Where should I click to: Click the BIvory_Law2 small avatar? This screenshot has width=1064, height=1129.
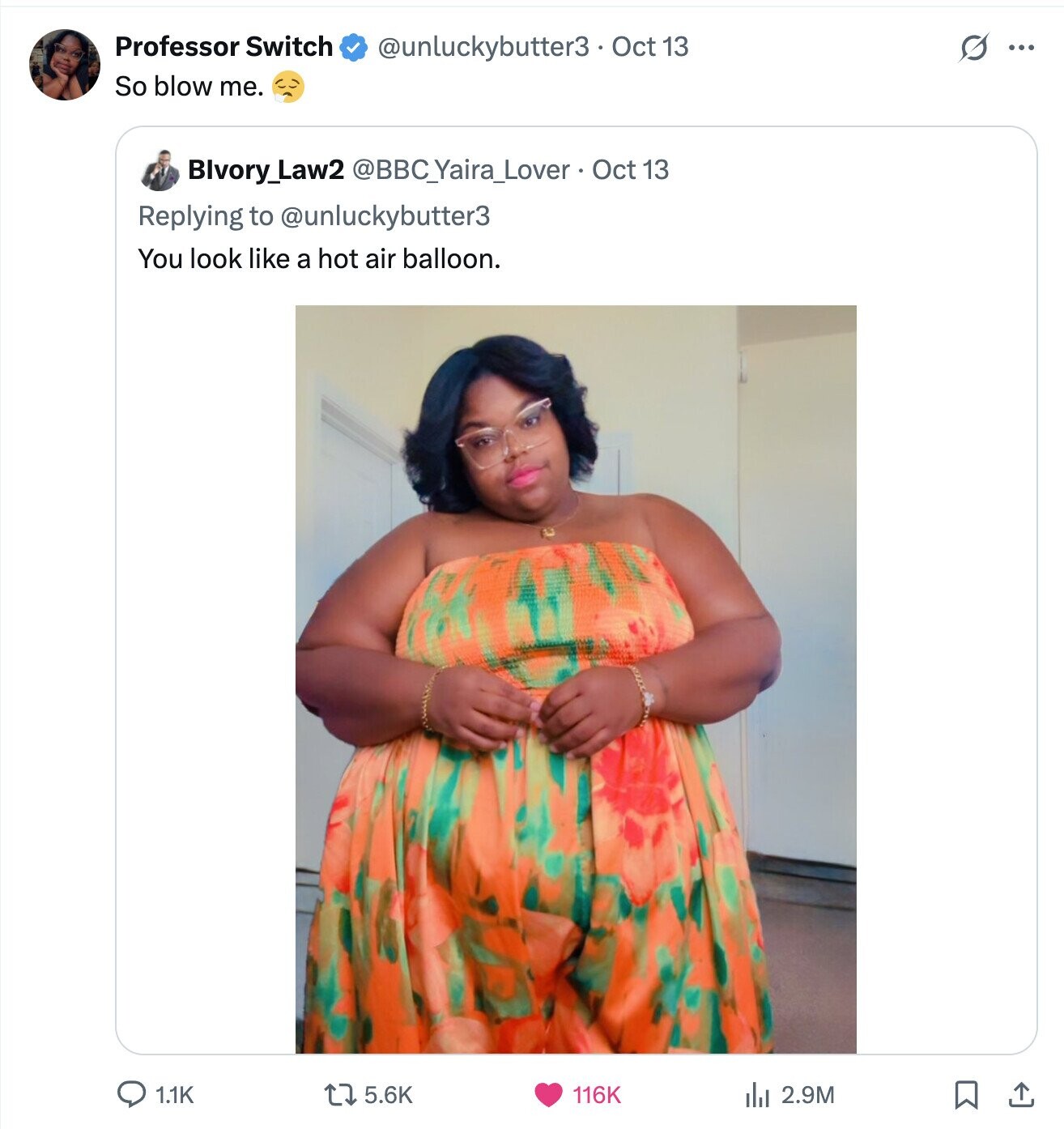tap(161, 171)
